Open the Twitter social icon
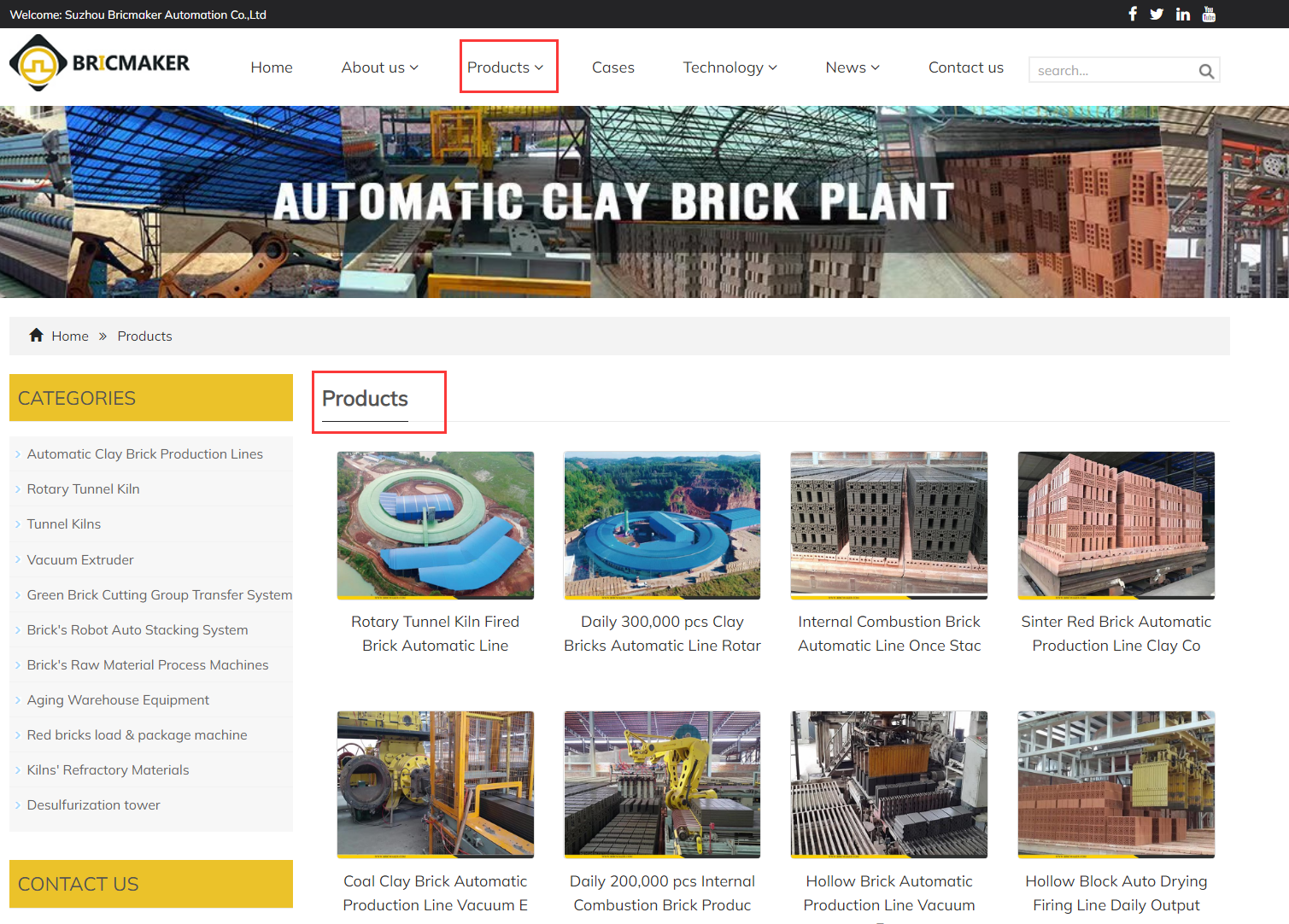Screen dimensions: 1289x924 pos(1157,14)
